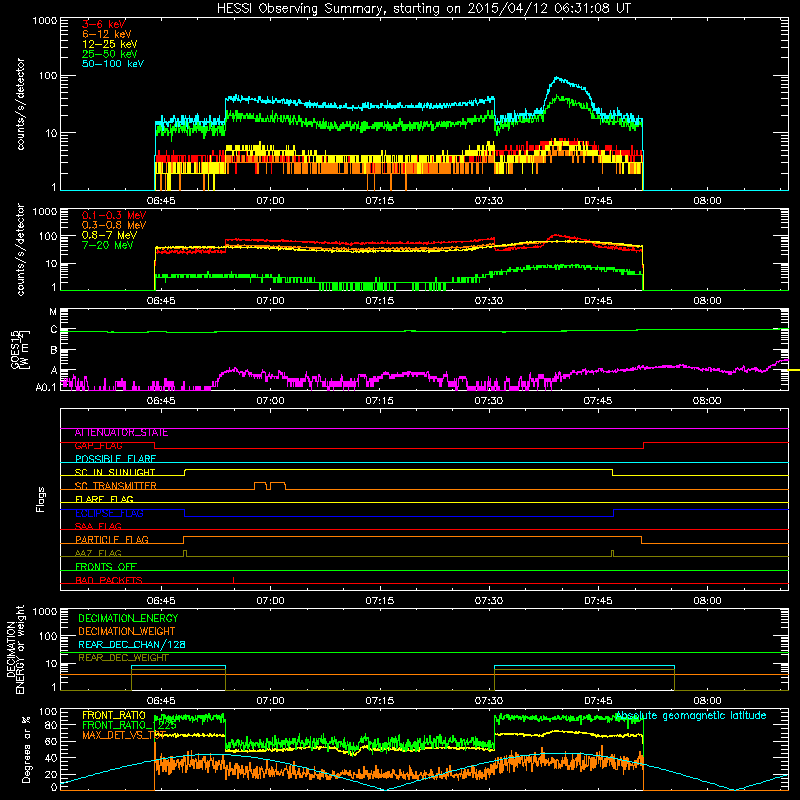Click the 7-20 MeV legend label
The width and height of the screenshot is (800, 800).
[x=108, y=245]
